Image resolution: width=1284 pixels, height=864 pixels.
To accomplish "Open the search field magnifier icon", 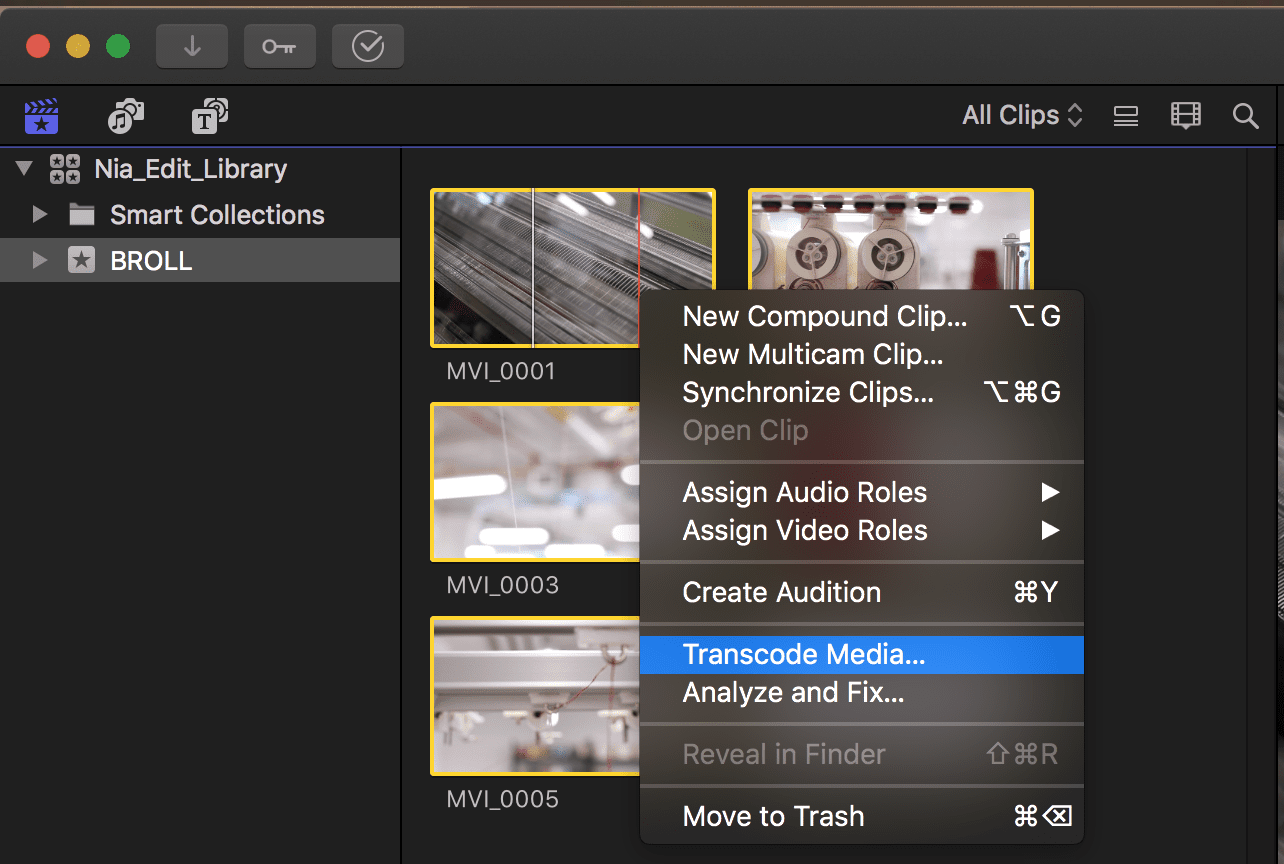I will click(x=1245, y=115).
